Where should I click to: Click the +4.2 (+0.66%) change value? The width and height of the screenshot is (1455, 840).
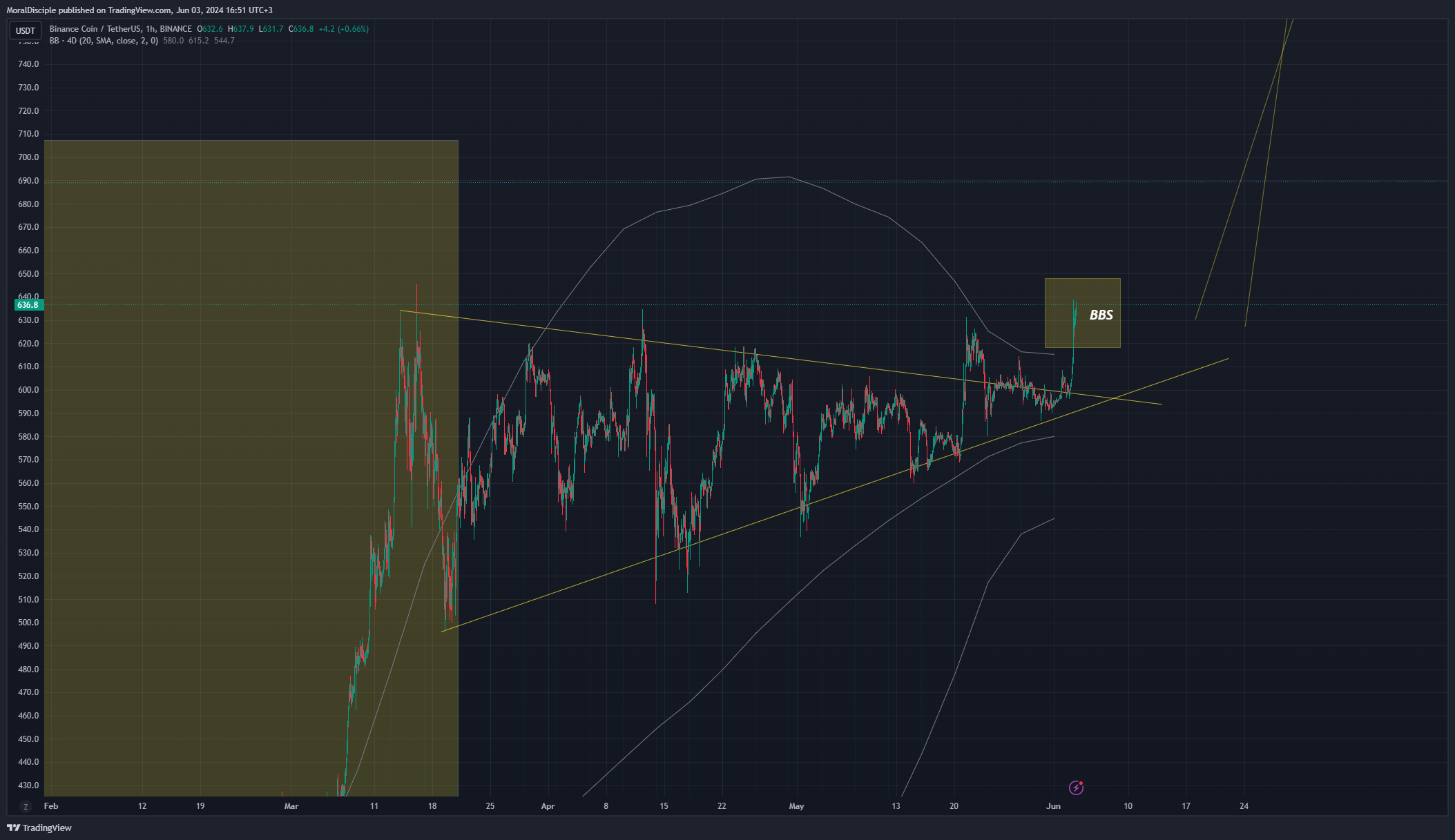tap(343, 29)
